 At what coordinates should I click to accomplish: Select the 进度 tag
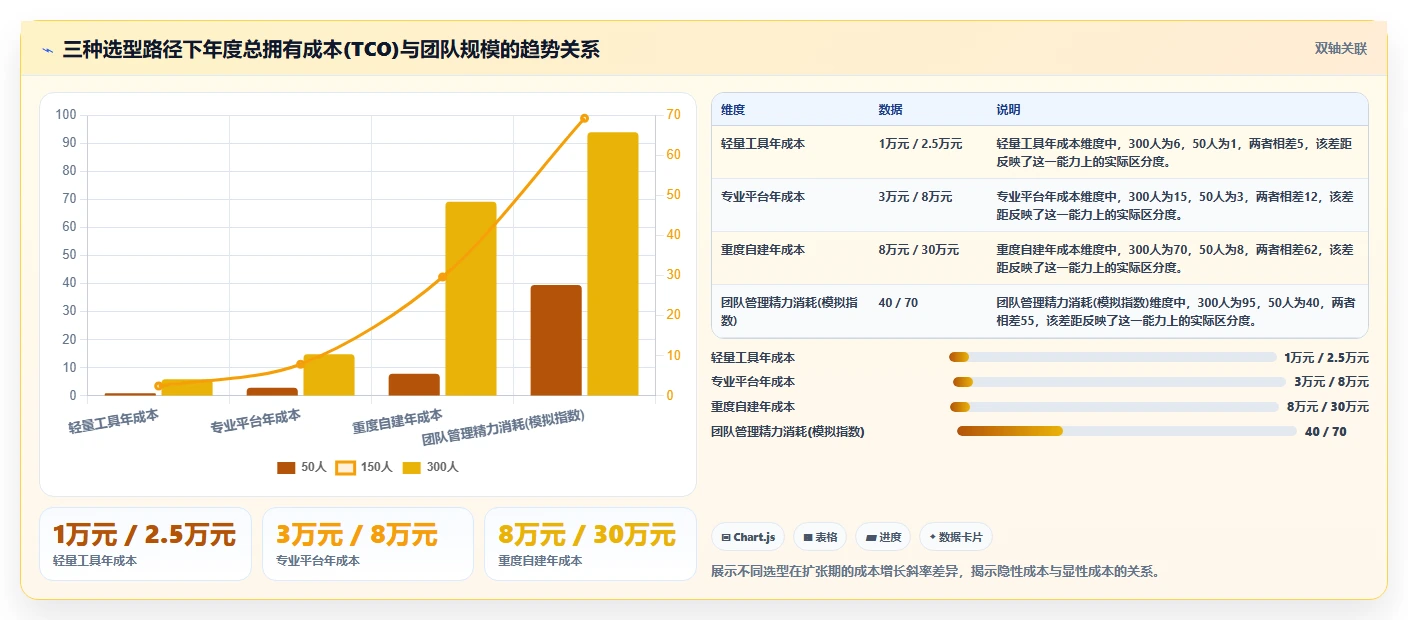coord(883,537)
